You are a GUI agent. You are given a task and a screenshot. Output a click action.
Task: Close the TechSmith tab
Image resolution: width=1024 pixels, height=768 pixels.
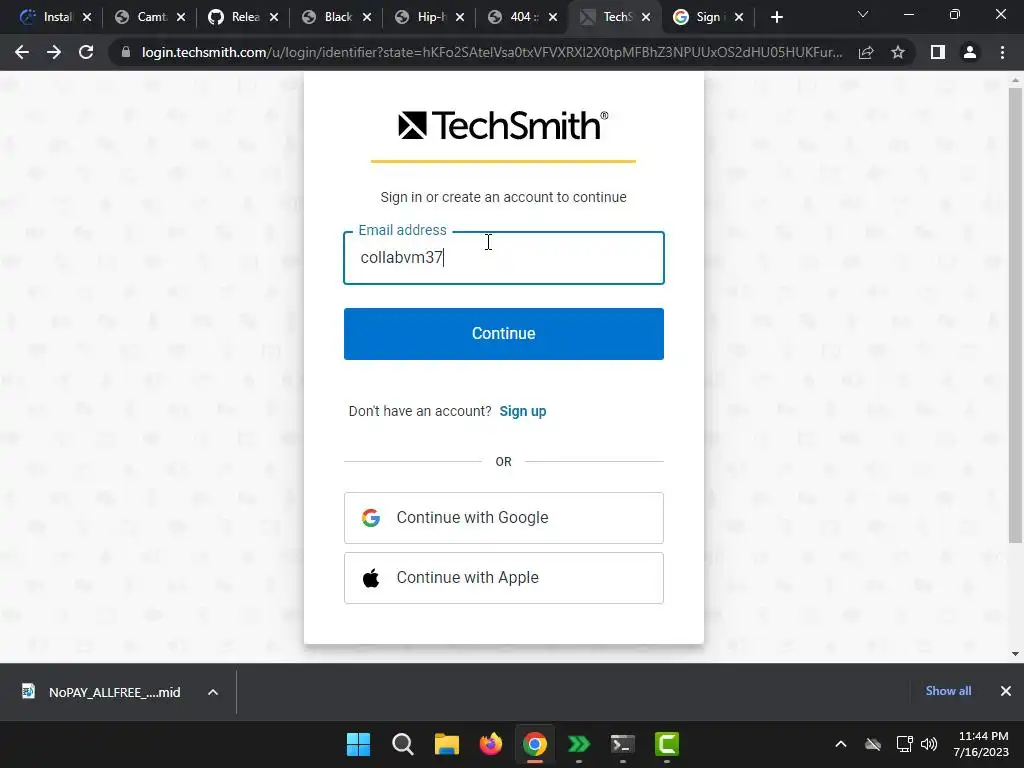point(646,17)
